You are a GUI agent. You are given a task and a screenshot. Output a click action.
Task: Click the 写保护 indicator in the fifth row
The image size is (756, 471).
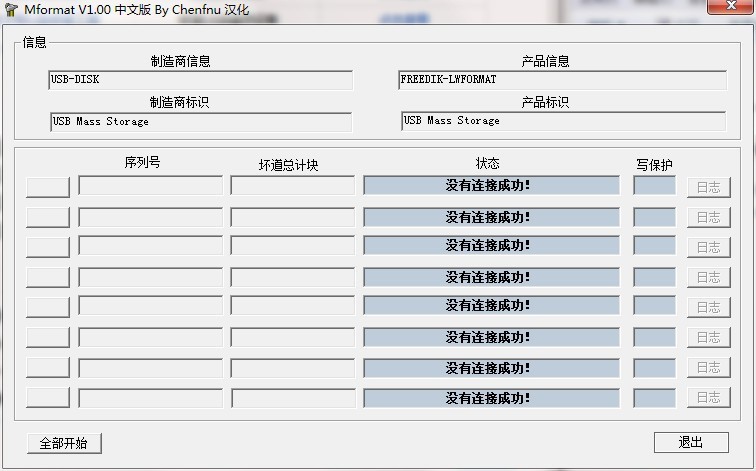[x=654, y=306]
